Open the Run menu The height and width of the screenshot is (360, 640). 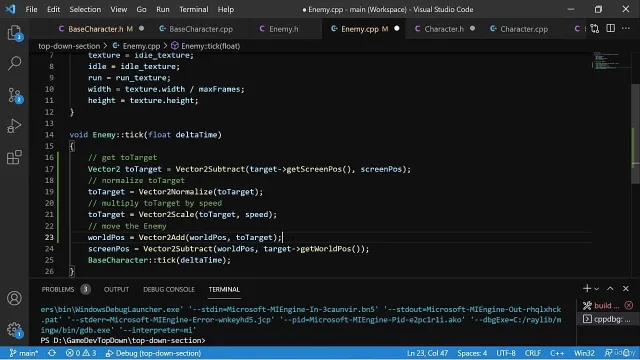coord(162,9)
